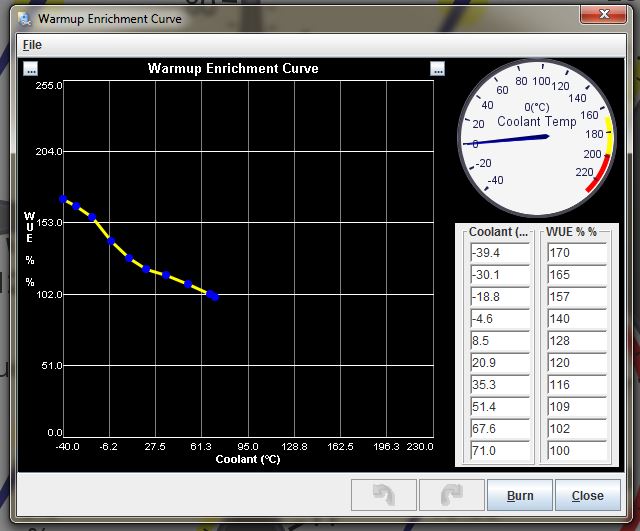The height and width of the screenshot is (531, 640).
Task: Click the WUE cell with value 170
Action: point(575,253)
